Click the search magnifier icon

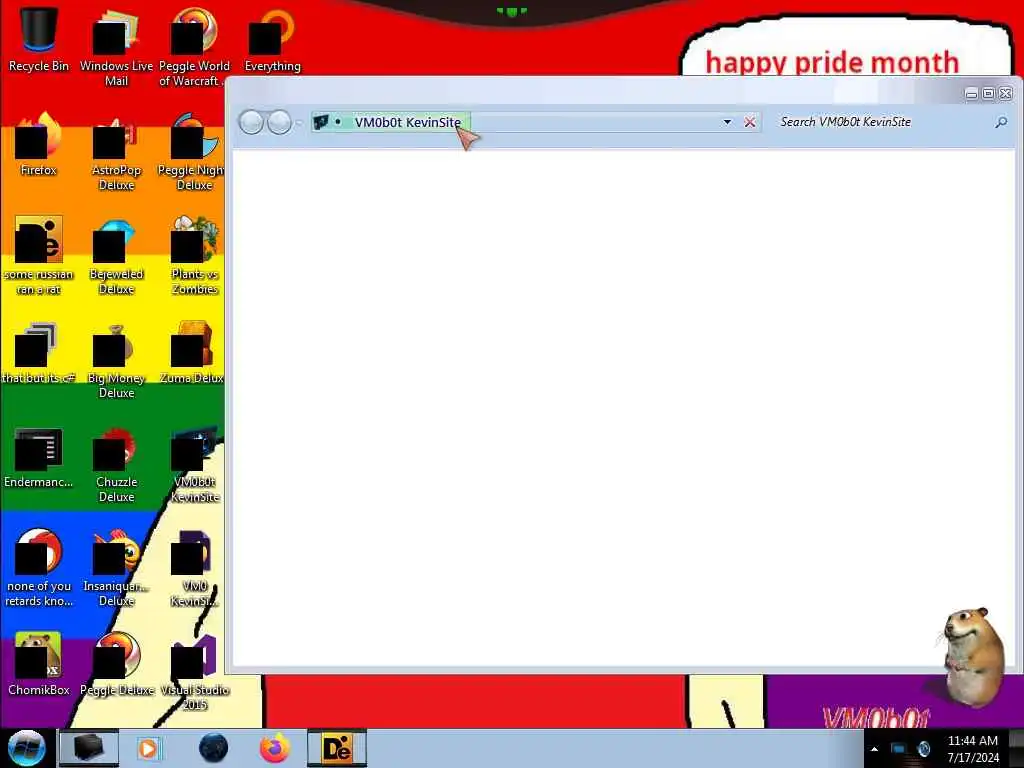coord(1001,122)
